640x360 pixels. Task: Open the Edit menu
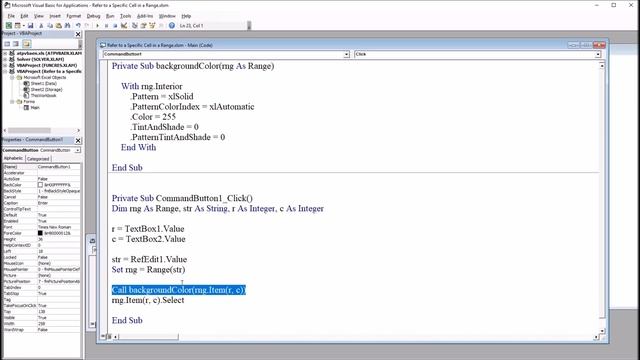(x=24, y=16)
